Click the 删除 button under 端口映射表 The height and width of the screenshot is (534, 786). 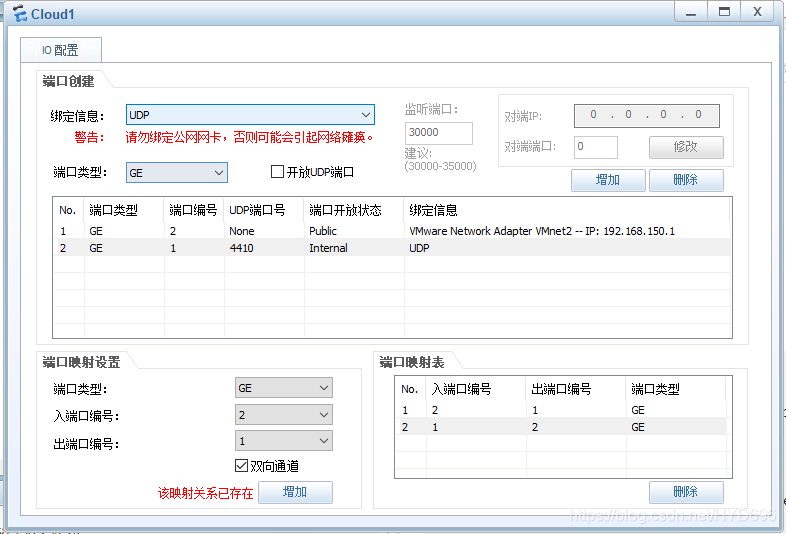[x=686, y=492]
